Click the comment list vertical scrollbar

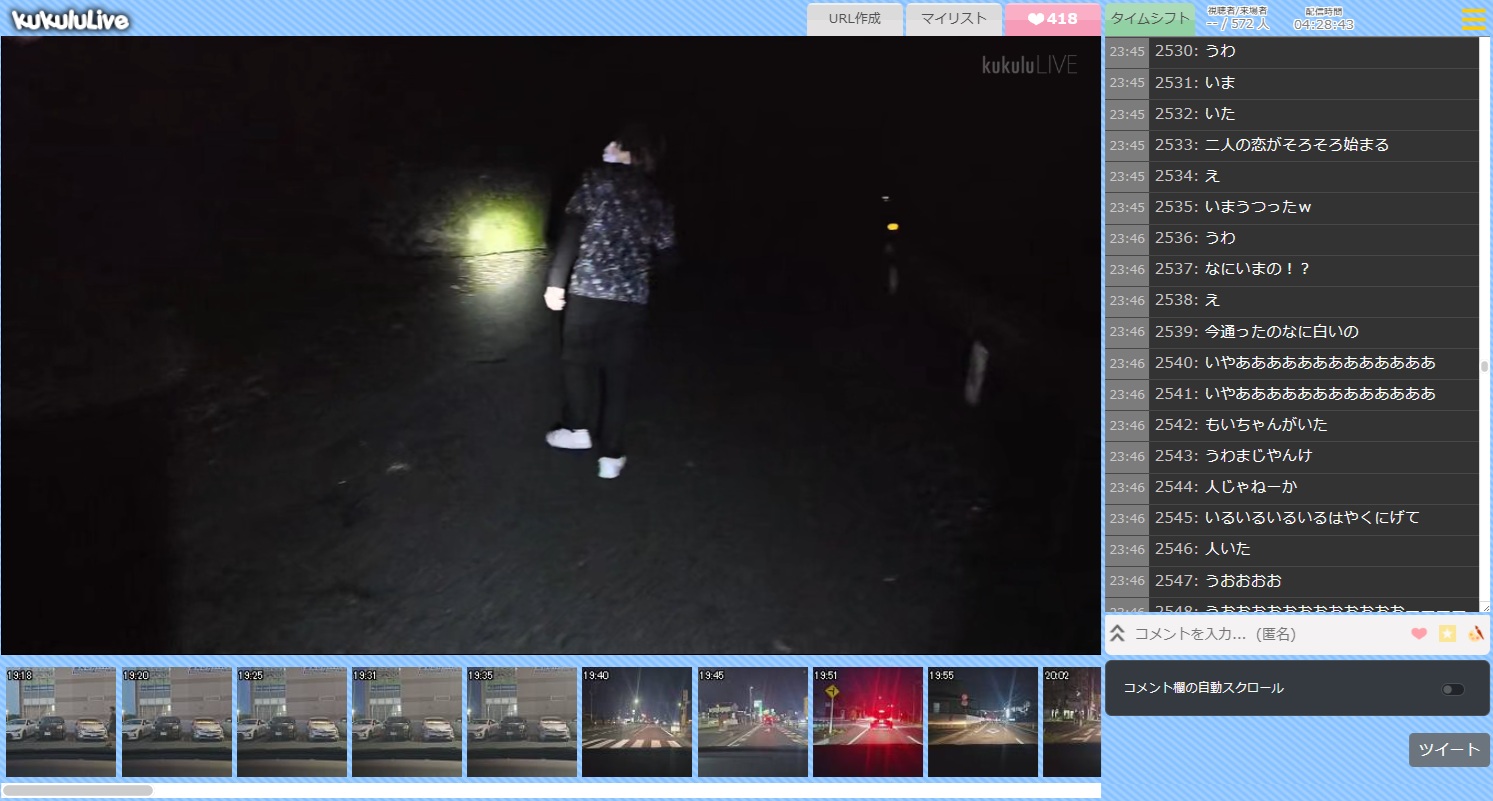[1485, 367]
